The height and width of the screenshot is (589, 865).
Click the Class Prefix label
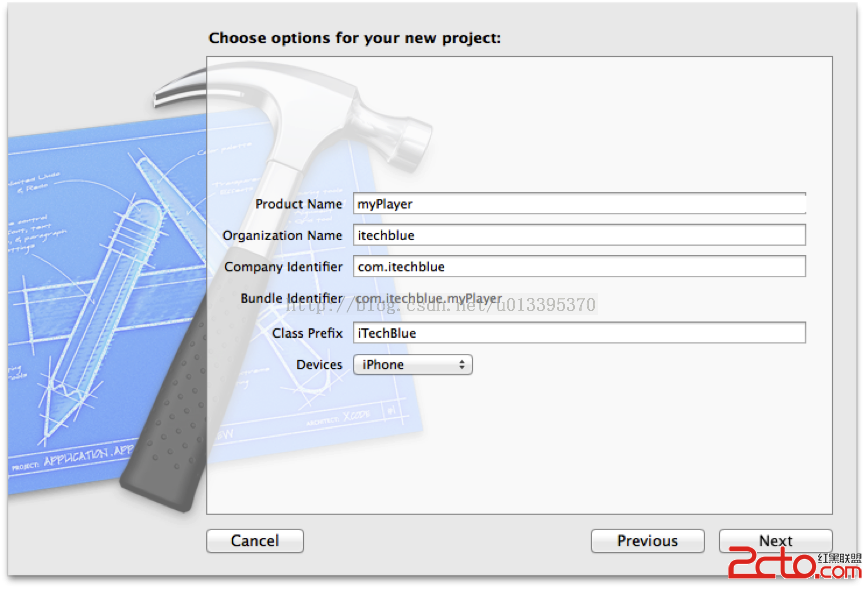[307, 333]
